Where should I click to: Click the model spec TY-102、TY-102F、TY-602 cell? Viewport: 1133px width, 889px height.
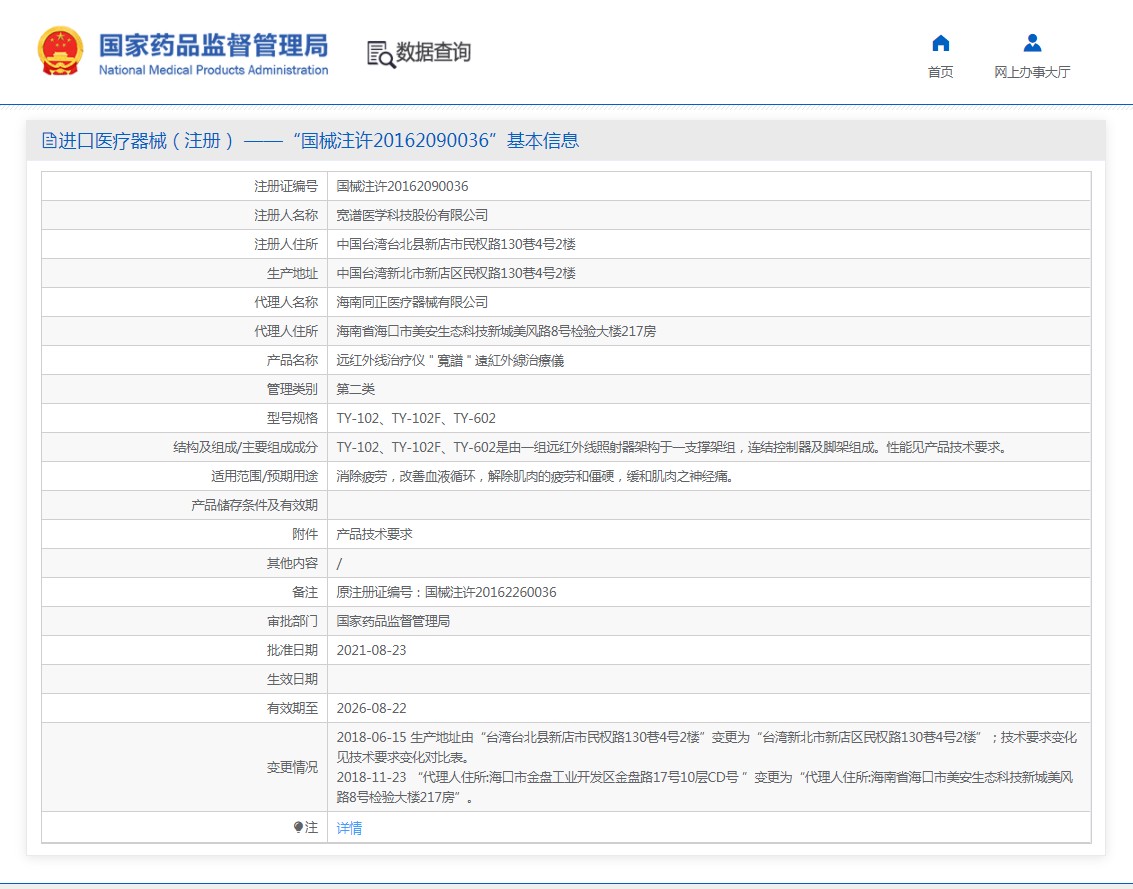[x=416, y=418]
